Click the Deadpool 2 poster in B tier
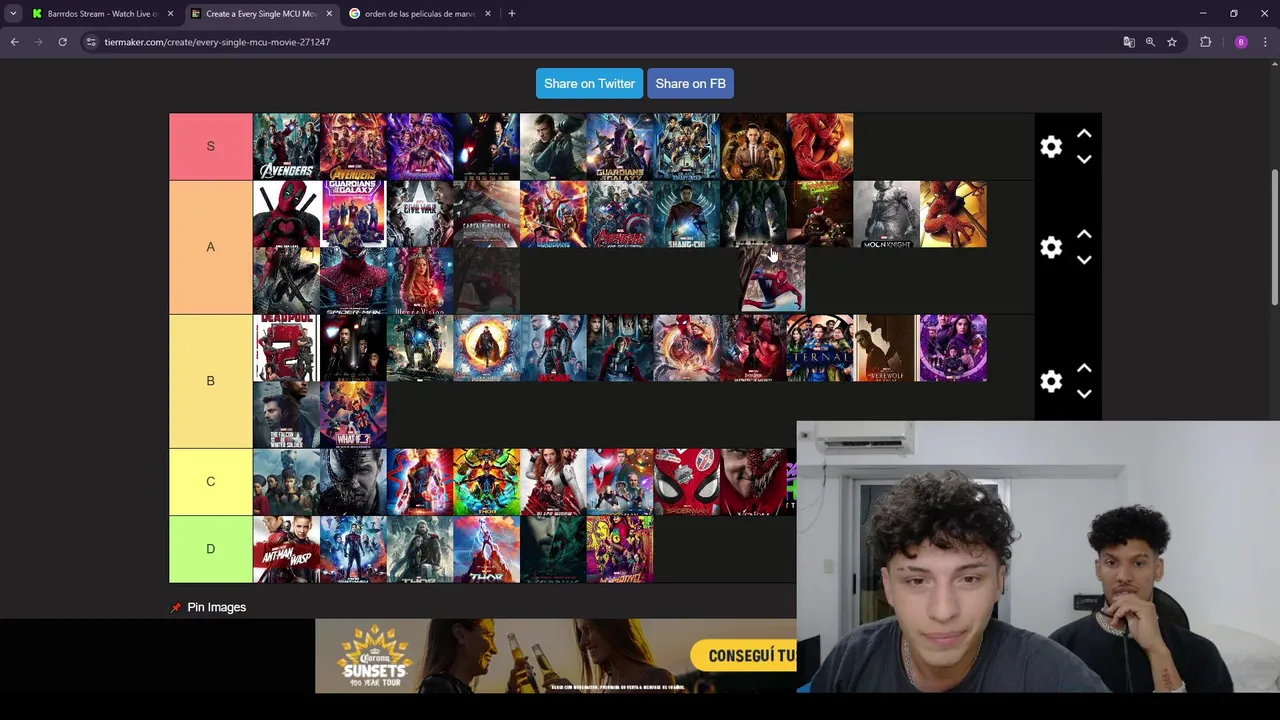Screen dimensions: 1280x720 click(286, 348)
